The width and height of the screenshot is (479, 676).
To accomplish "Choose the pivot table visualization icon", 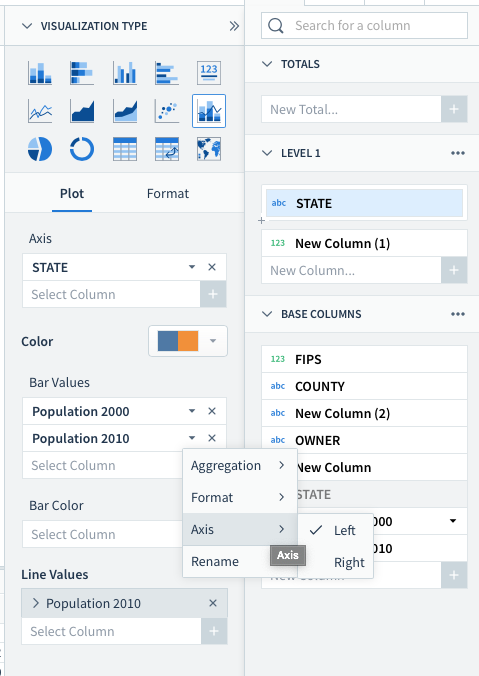I will tap(167, 149).
